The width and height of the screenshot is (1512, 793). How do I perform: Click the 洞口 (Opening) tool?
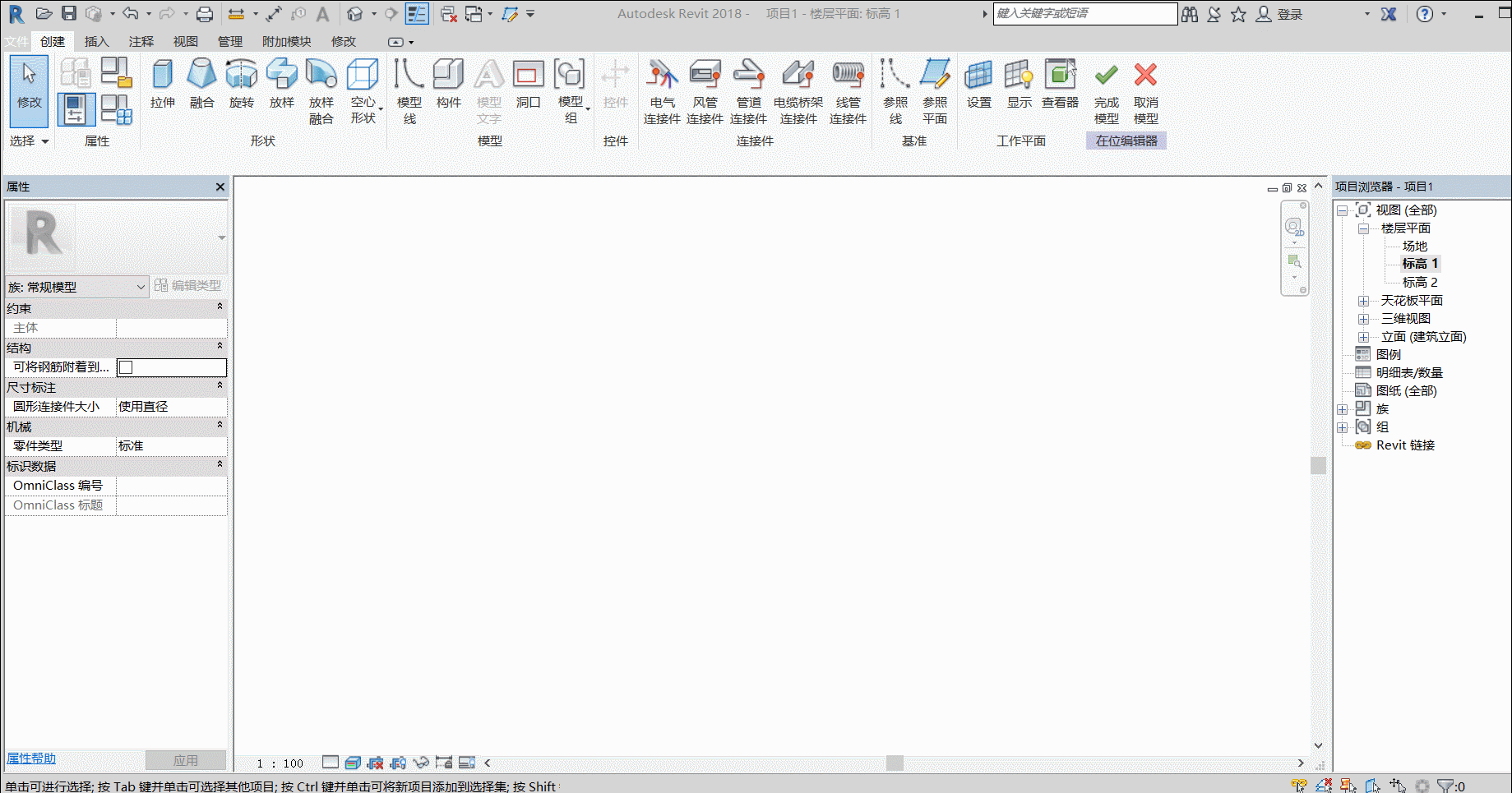(x=529, y=84)
